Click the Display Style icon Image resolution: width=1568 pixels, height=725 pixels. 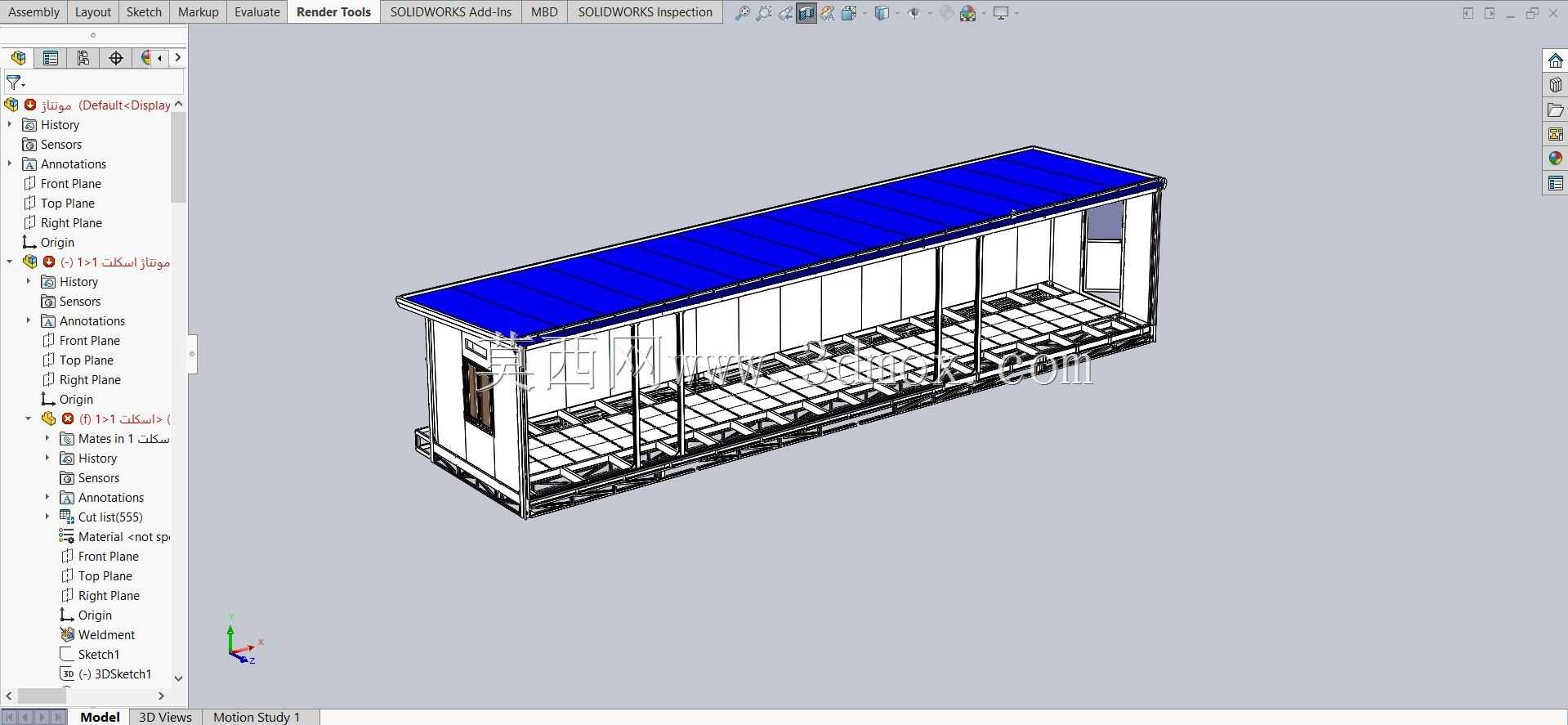882,13
